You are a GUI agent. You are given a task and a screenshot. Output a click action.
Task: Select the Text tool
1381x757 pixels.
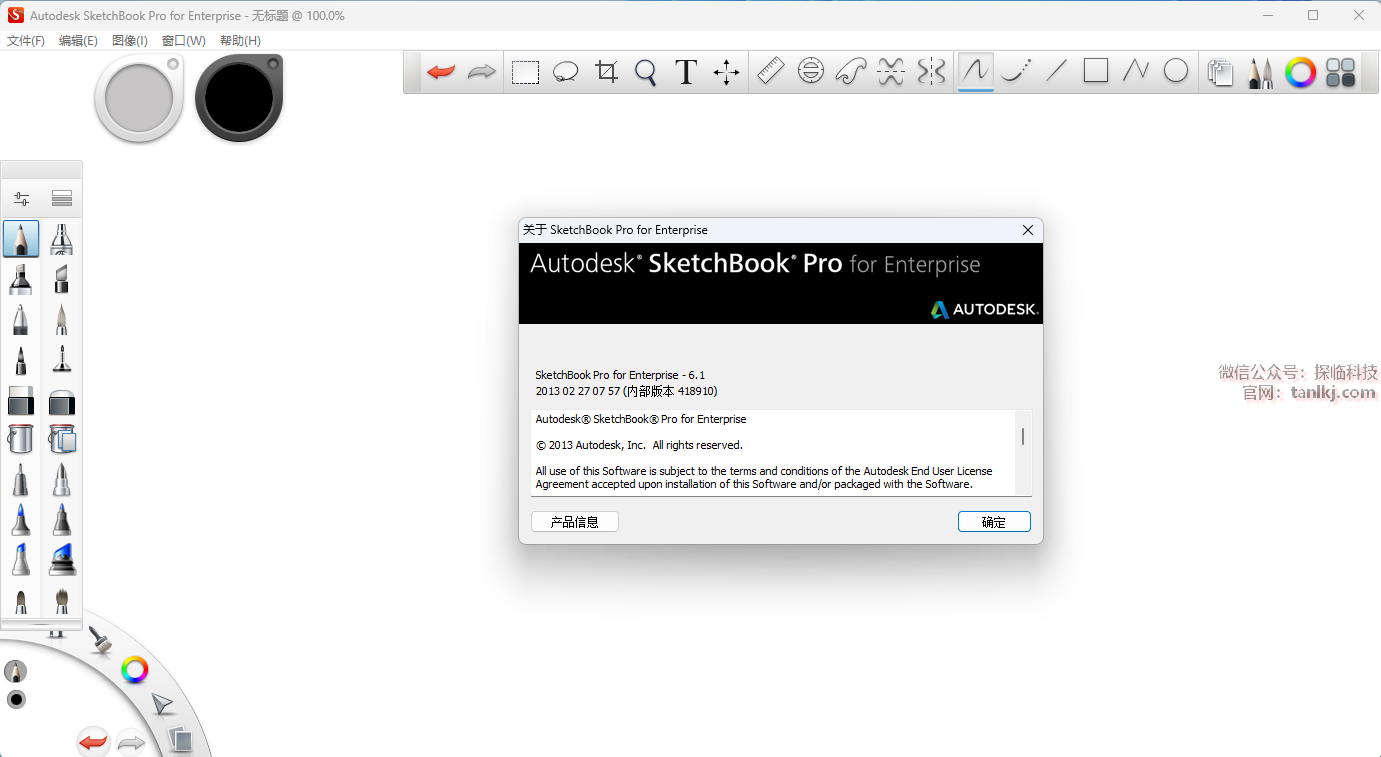(686, 72)
